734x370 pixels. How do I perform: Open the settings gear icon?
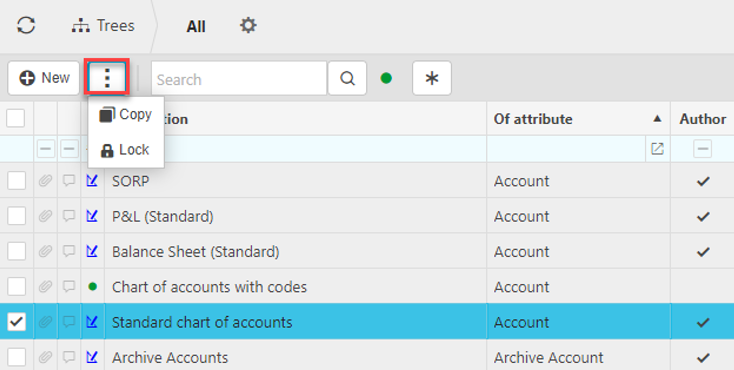[x=248, y=25]
